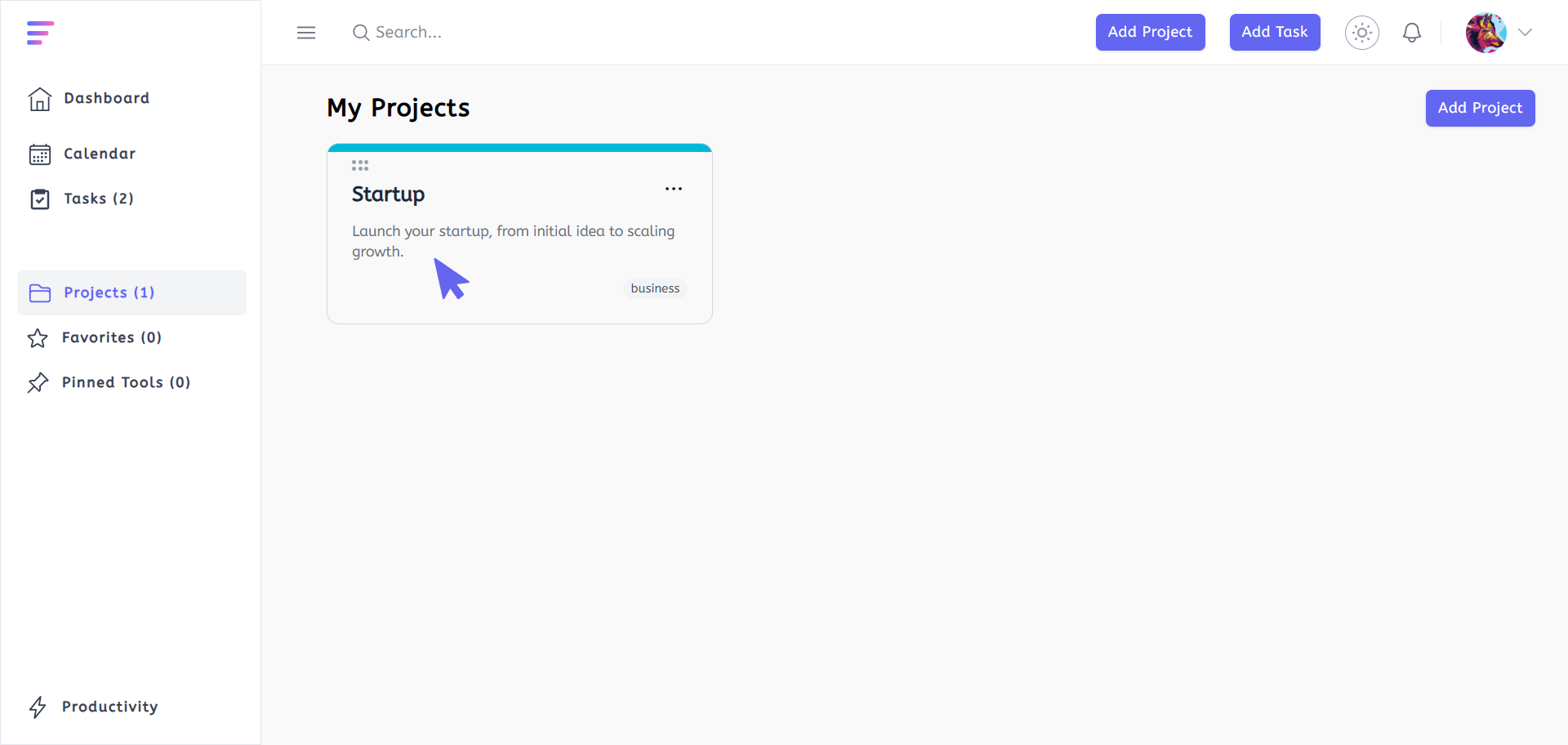This screenshot has width=1568, height=745.
Task: Grab the Startup card drag handle dots
Action: coord(360,165)
